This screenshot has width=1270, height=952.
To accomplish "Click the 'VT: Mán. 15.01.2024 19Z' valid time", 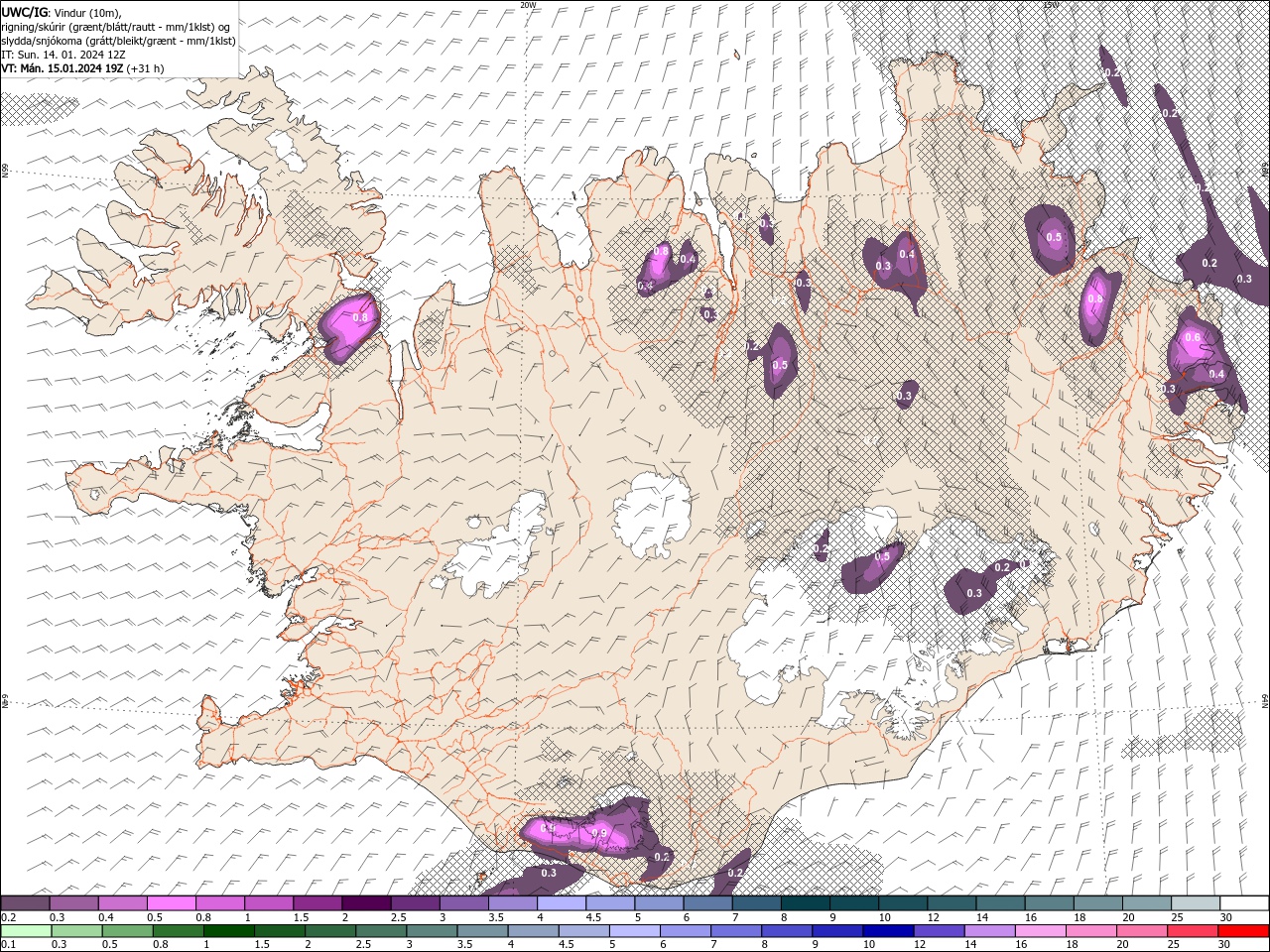I will [x=62, y=68].
